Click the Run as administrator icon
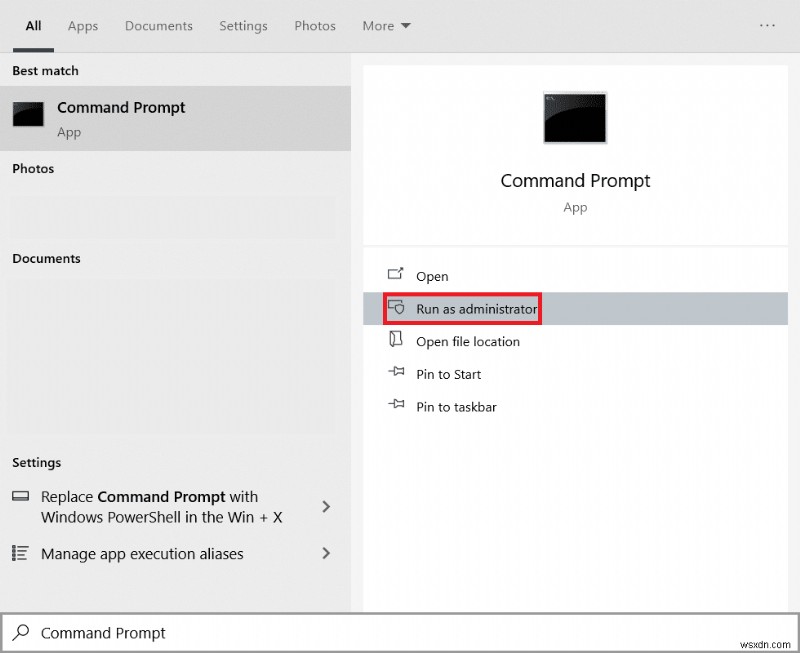 pyautogui.click(x=396, y=308)
